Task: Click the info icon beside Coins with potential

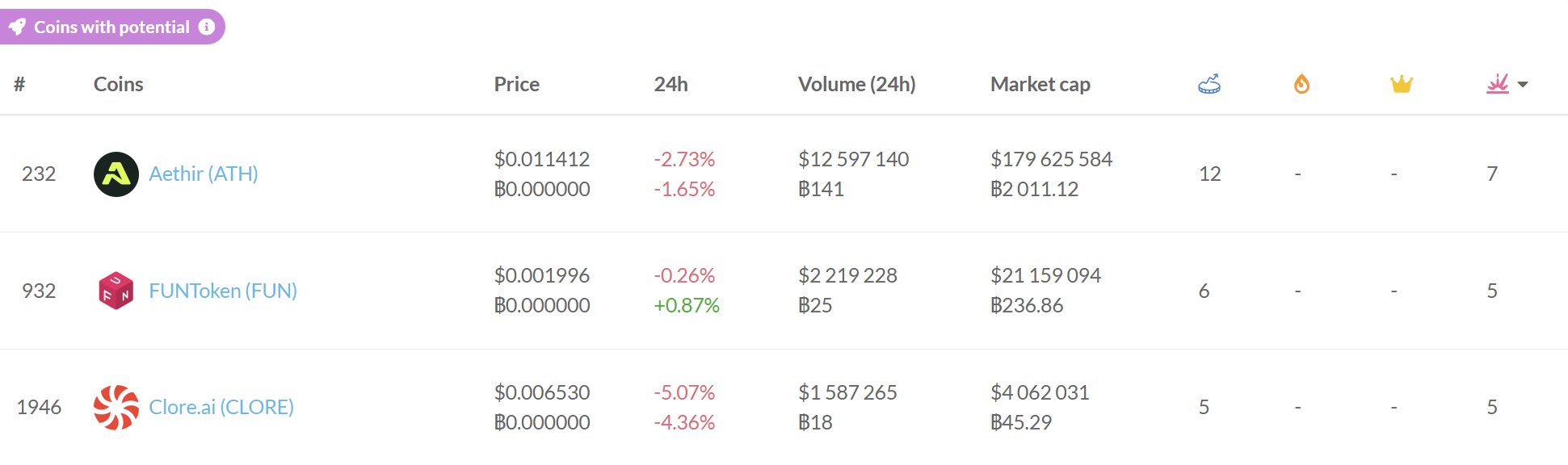Action: 207,27
